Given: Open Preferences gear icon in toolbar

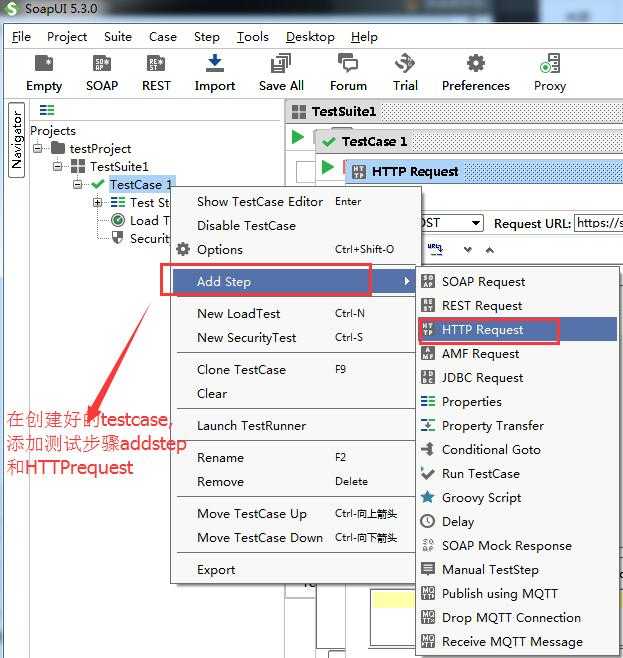Looking at the screenshot, I should point(475,63).
